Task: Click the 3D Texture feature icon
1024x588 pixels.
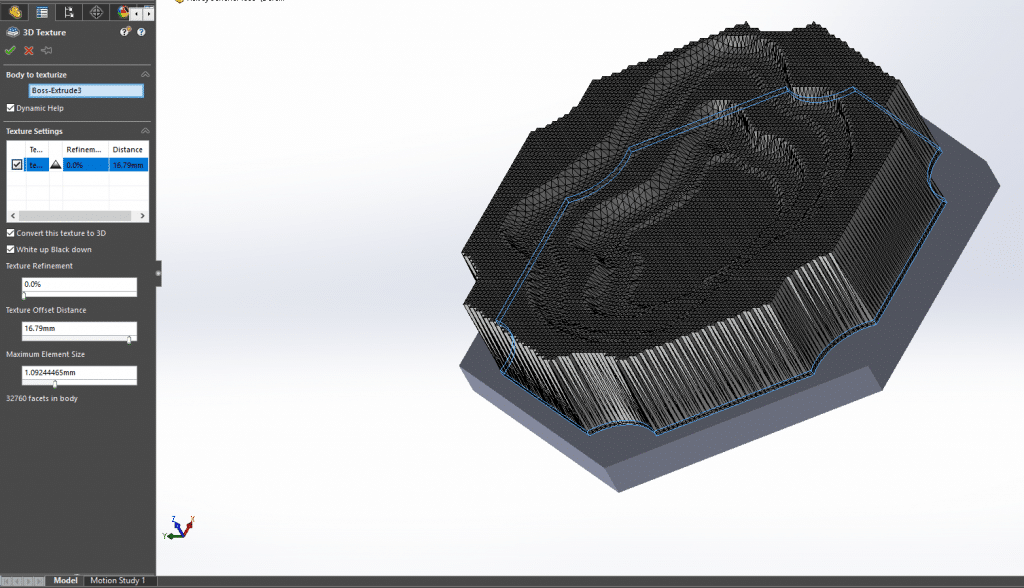Action: point(12,32)
